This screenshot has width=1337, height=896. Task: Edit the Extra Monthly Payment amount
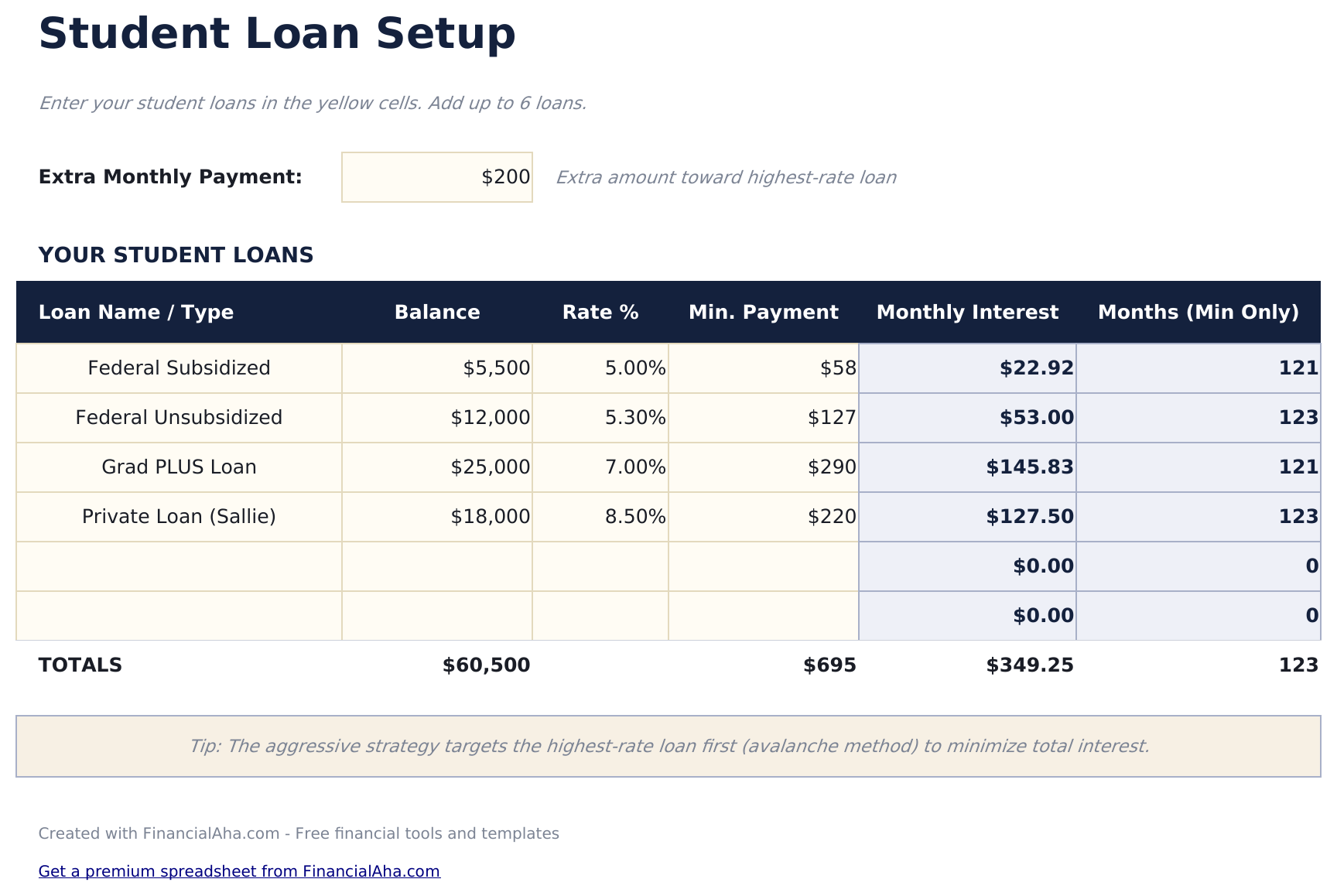(x=436, y=176)
